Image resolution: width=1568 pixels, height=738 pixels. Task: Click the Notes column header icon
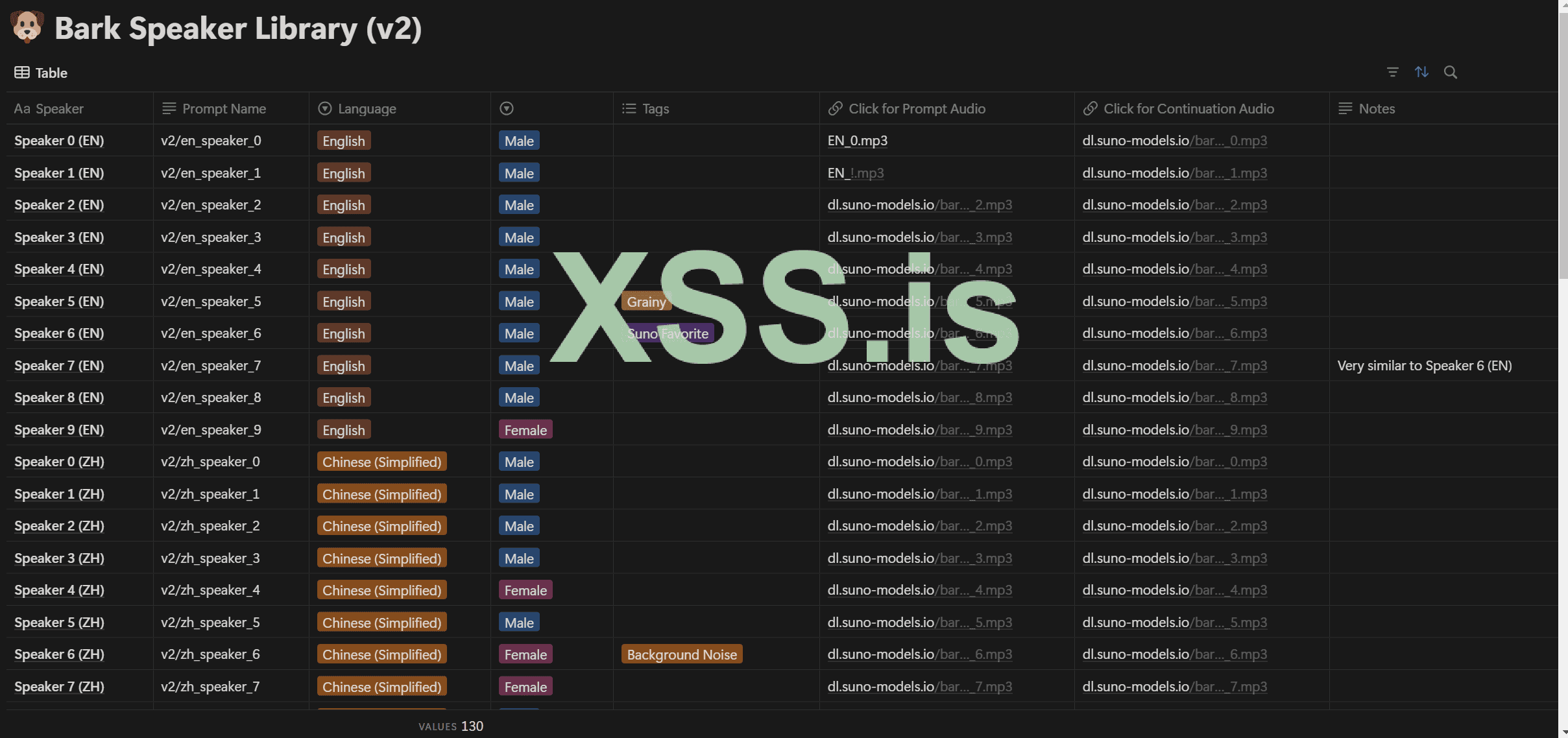(x=1345, y=108)
